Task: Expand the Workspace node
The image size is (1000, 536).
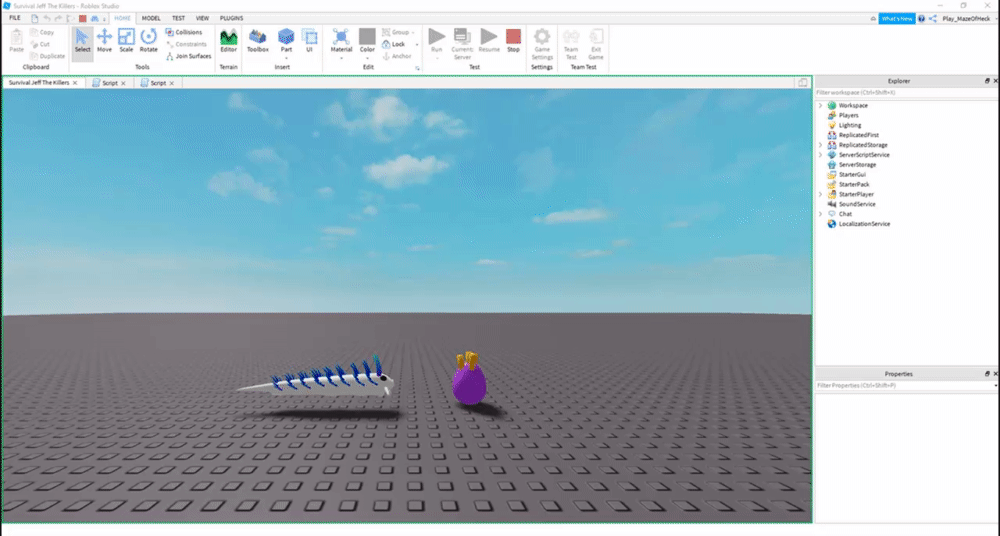Action: pyautogui.click(x=821, y=105)
